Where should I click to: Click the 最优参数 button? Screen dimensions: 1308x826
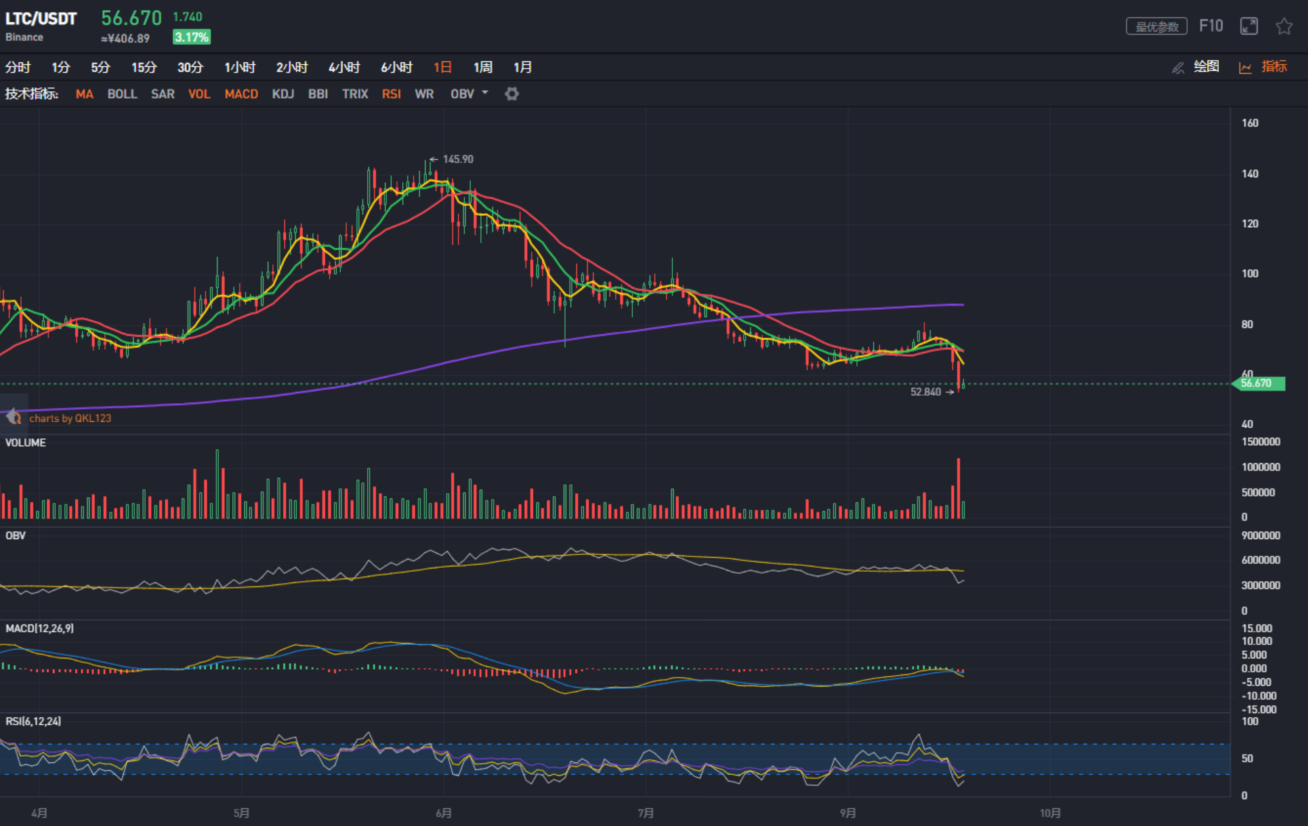pyautogui.click(x=1156, y=27)
